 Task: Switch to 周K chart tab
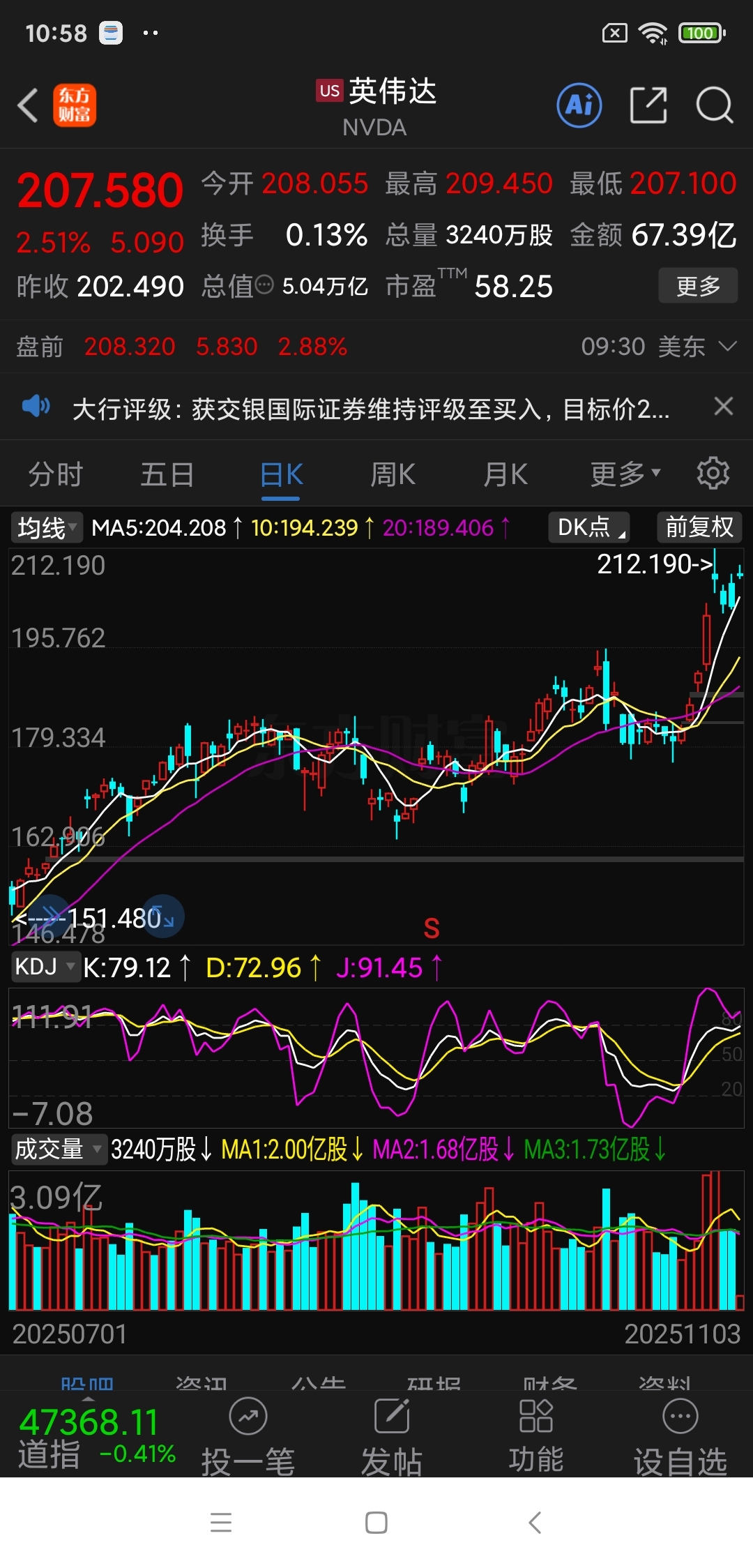coord(393,474)
